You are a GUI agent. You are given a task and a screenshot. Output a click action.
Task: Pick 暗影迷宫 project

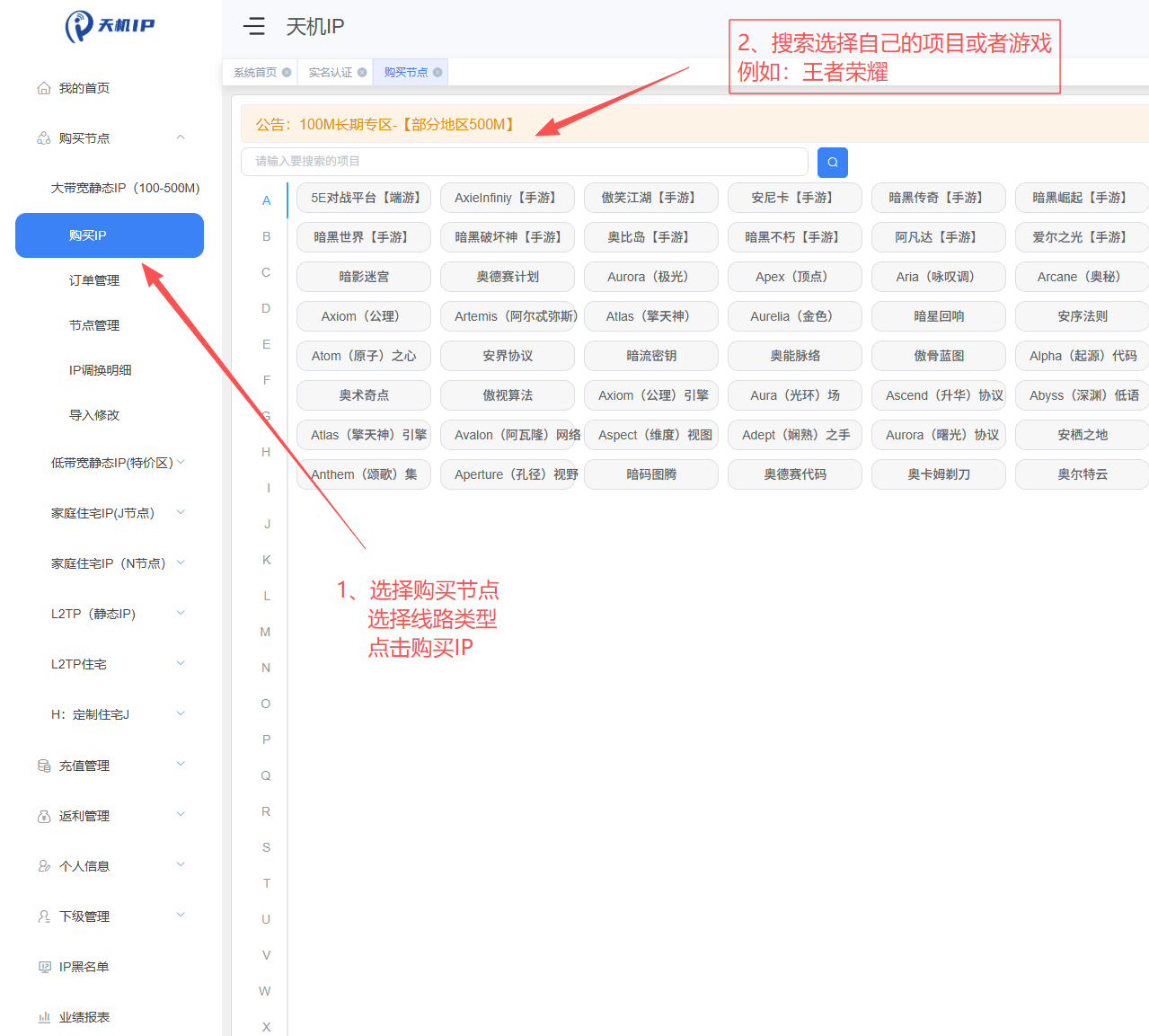pos(364,277)
